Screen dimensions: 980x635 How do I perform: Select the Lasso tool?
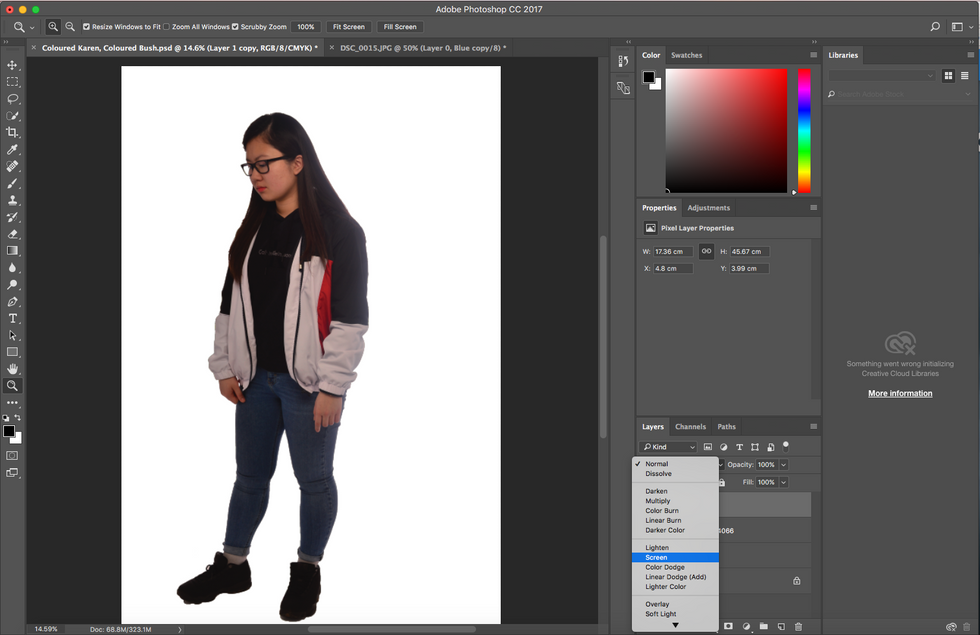coord(12,99)
